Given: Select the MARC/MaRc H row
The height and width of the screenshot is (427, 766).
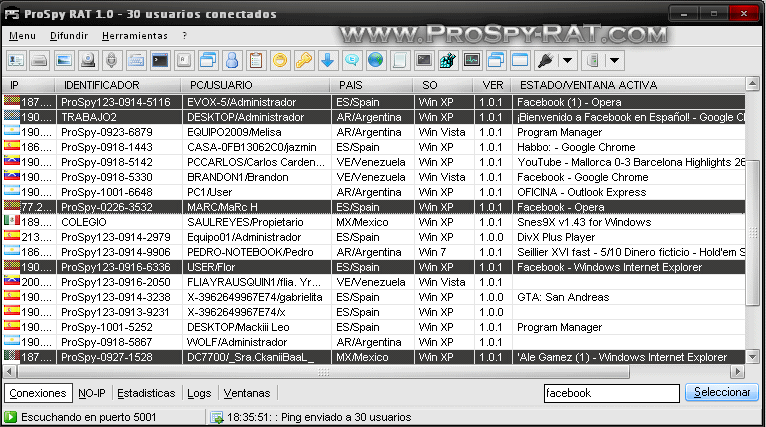Looking at the screenshot, I should 374,207.
